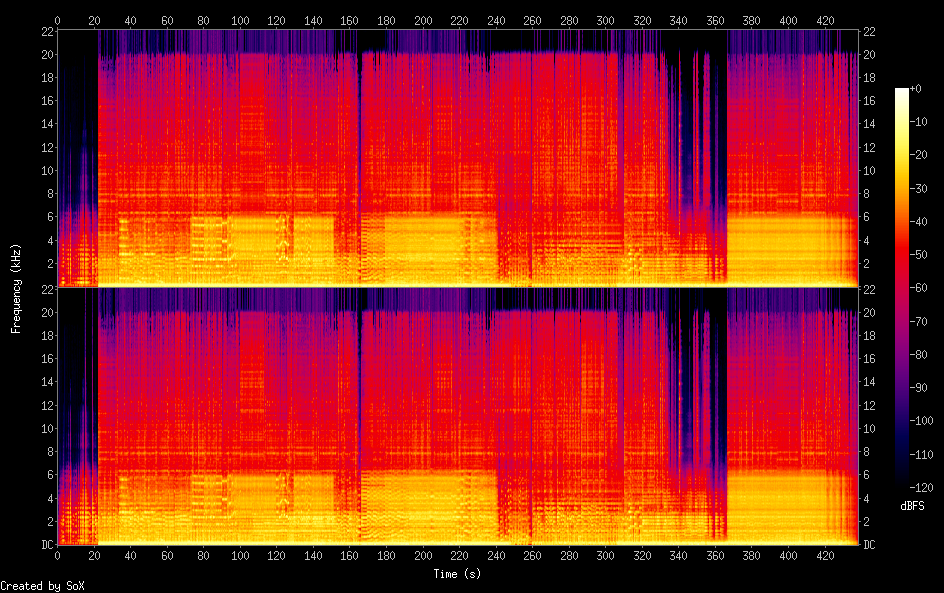
Task: Click the '10' kHz tick left of the upper channel
Action: 45,170
